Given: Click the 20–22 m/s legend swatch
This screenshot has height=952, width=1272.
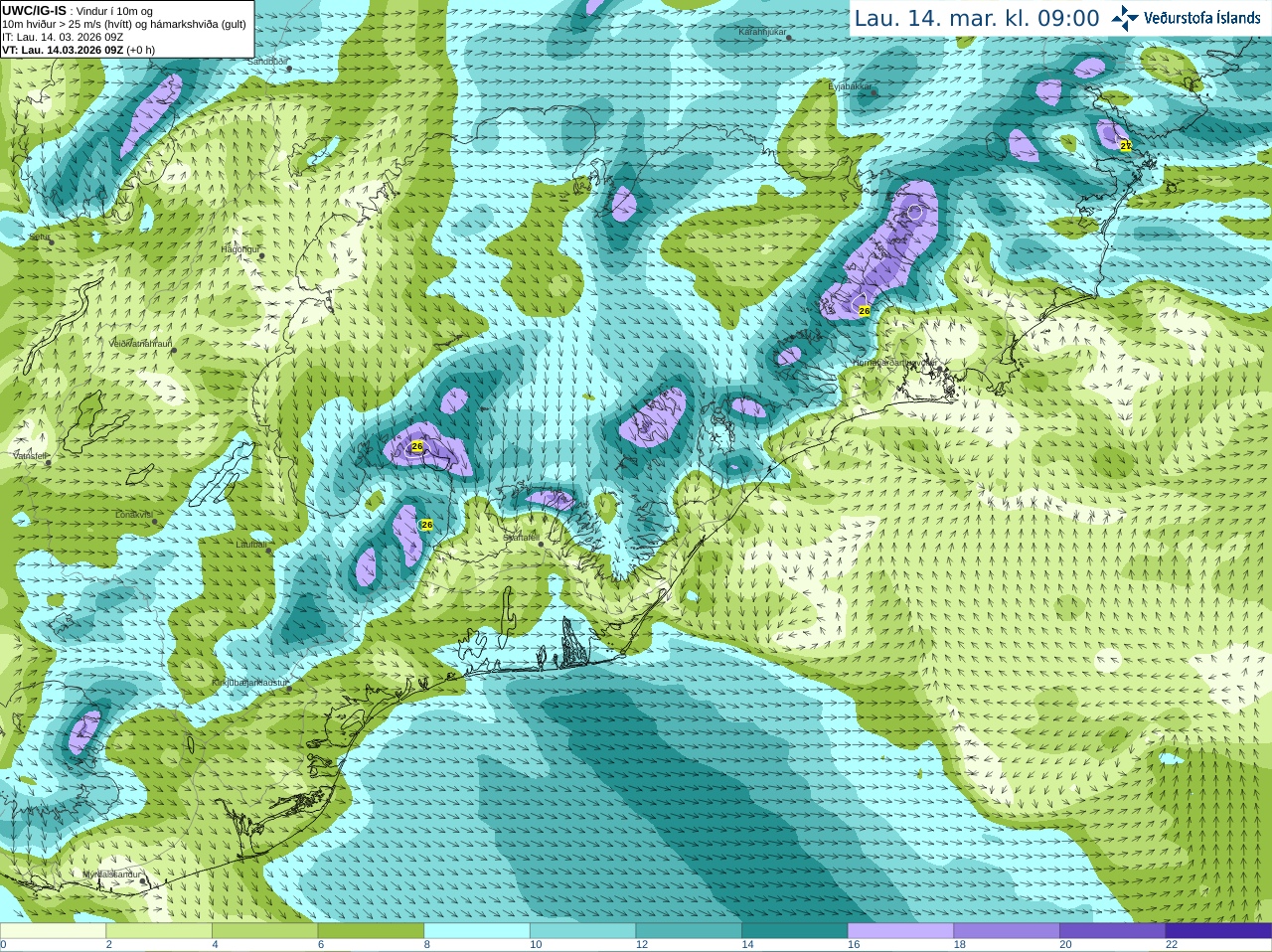Looking at the screenshot, I should pos(1113,931).
